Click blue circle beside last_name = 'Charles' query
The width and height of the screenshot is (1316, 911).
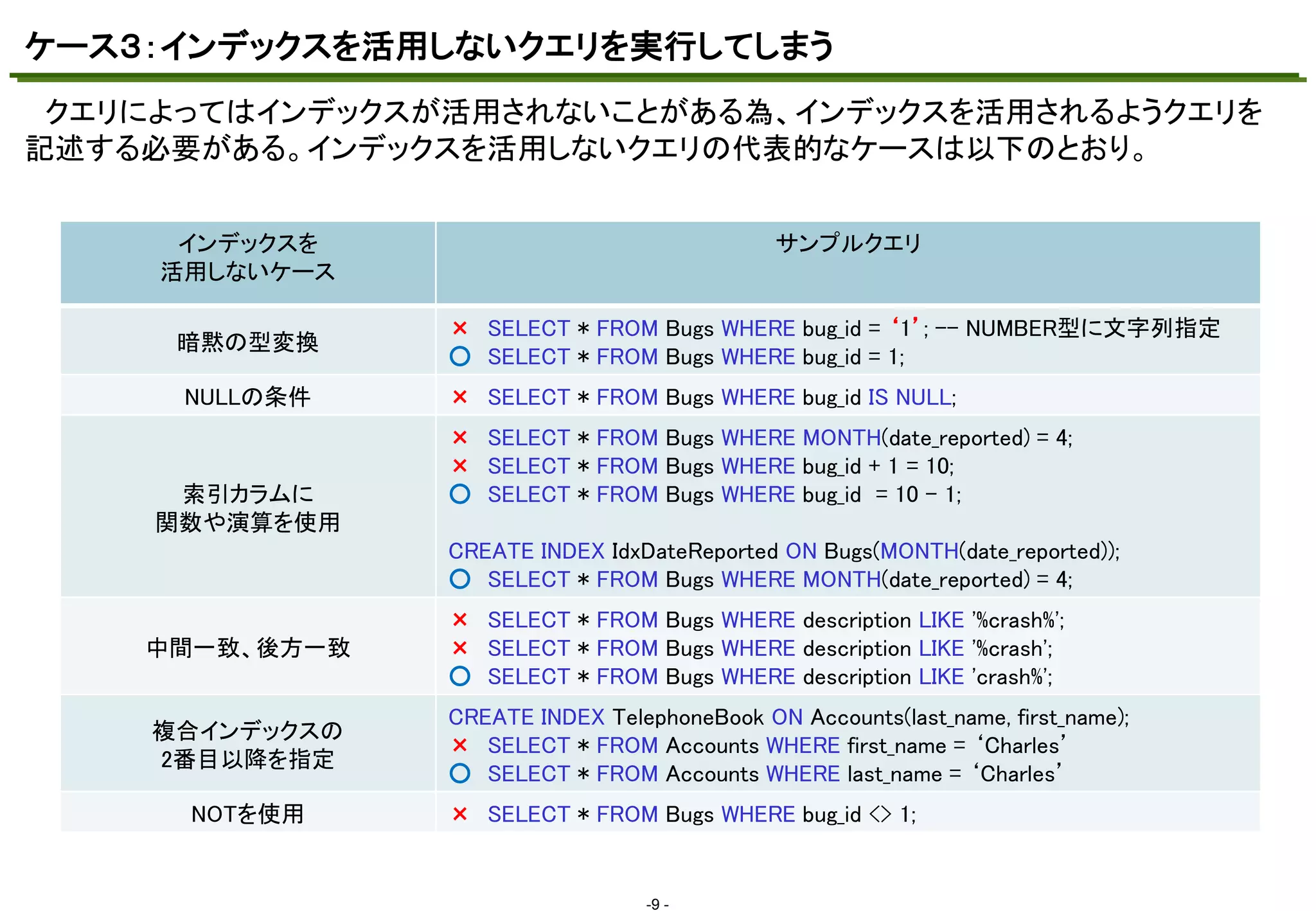click(459, 774)
